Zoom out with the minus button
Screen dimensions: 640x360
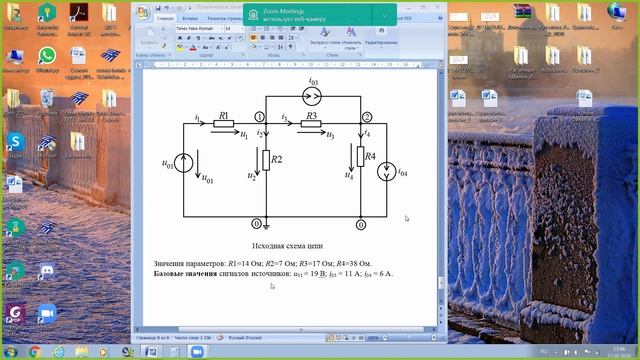385,338
